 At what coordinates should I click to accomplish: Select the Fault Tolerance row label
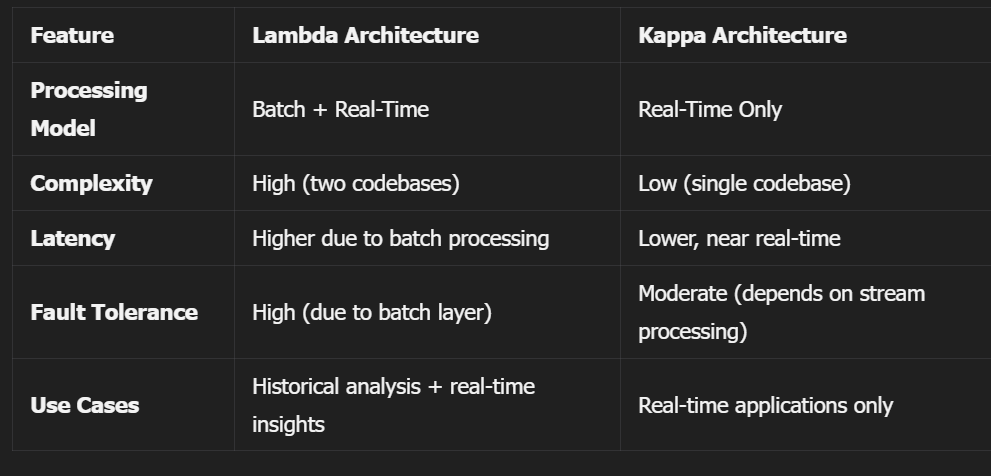(x=114, y=312)
